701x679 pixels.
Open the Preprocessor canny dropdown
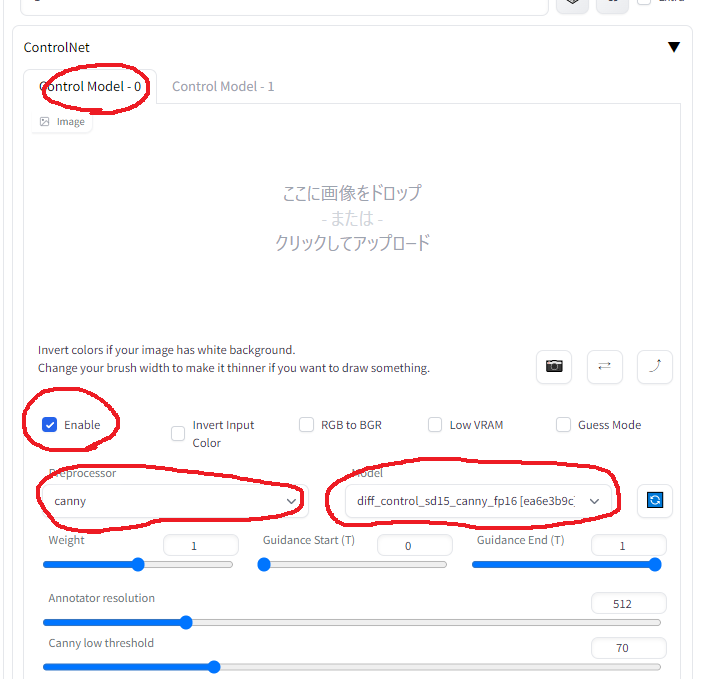click(175, 501)
